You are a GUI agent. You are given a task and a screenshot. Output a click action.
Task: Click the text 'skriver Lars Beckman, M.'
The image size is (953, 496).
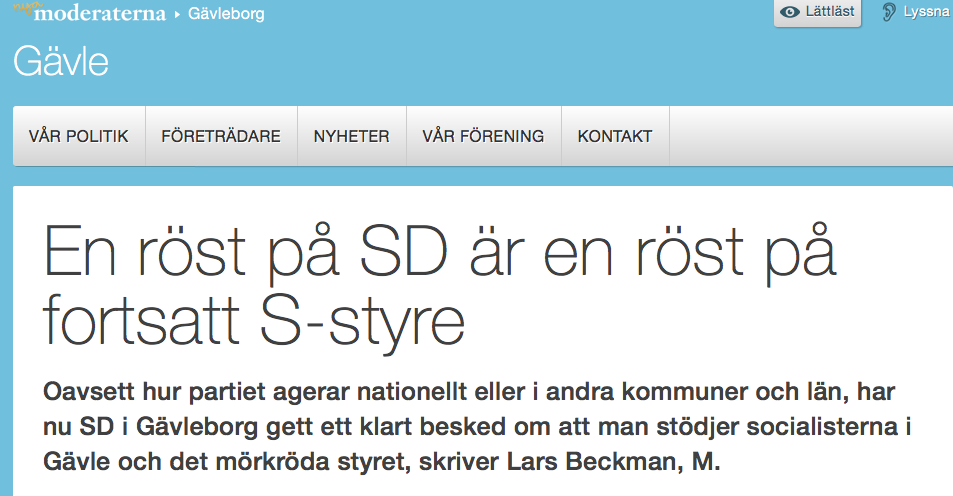[569, 462]
